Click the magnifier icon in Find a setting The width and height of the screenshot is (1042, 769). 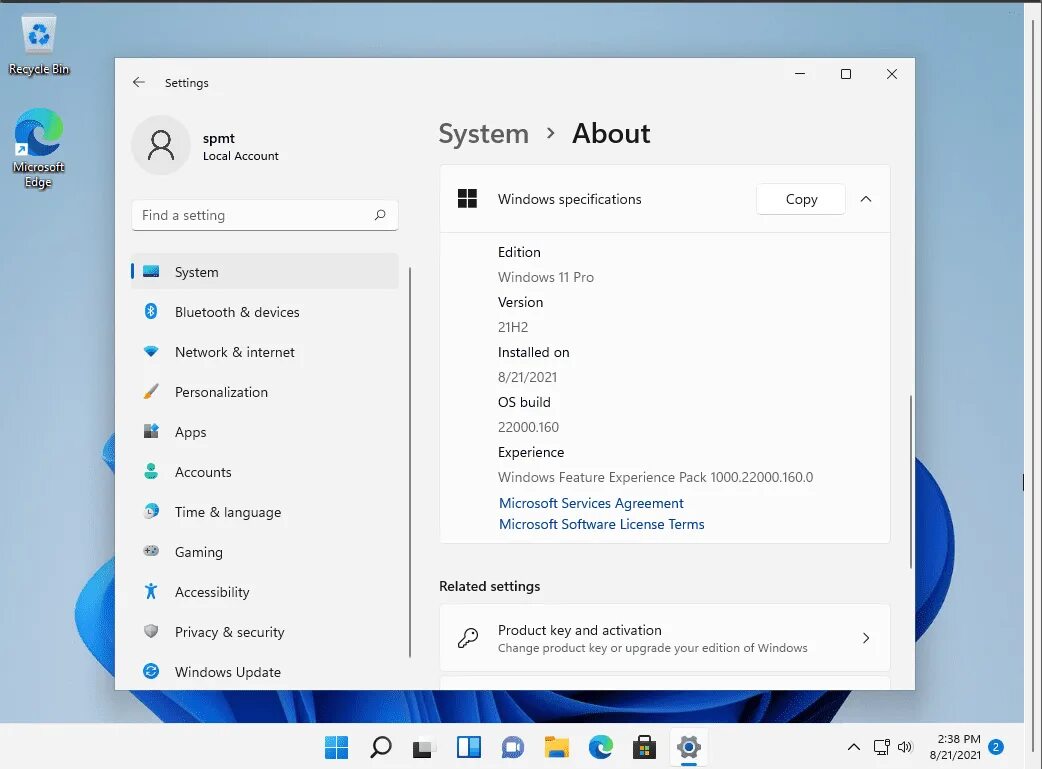[380, 215]
